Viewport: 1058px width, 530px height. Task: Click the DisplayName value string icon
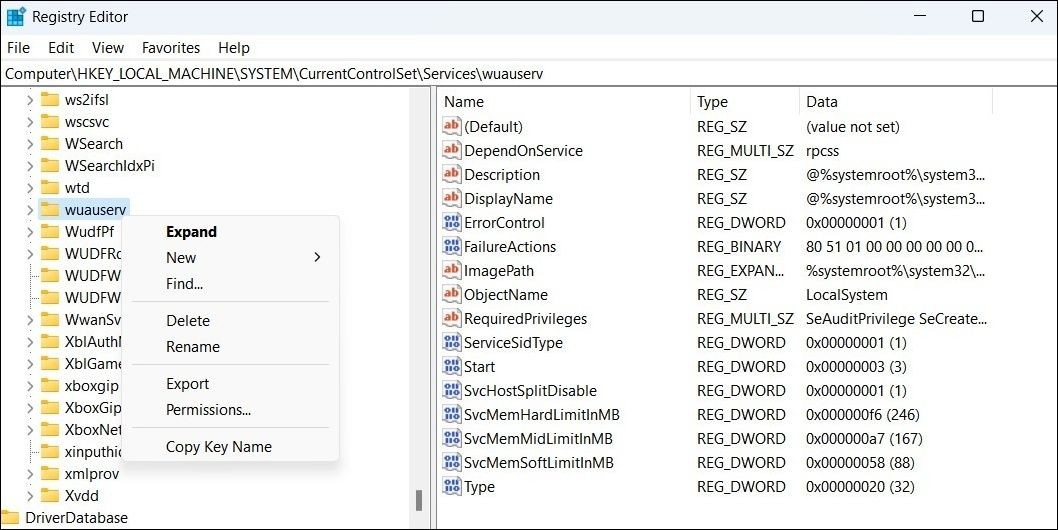point(451,198)
